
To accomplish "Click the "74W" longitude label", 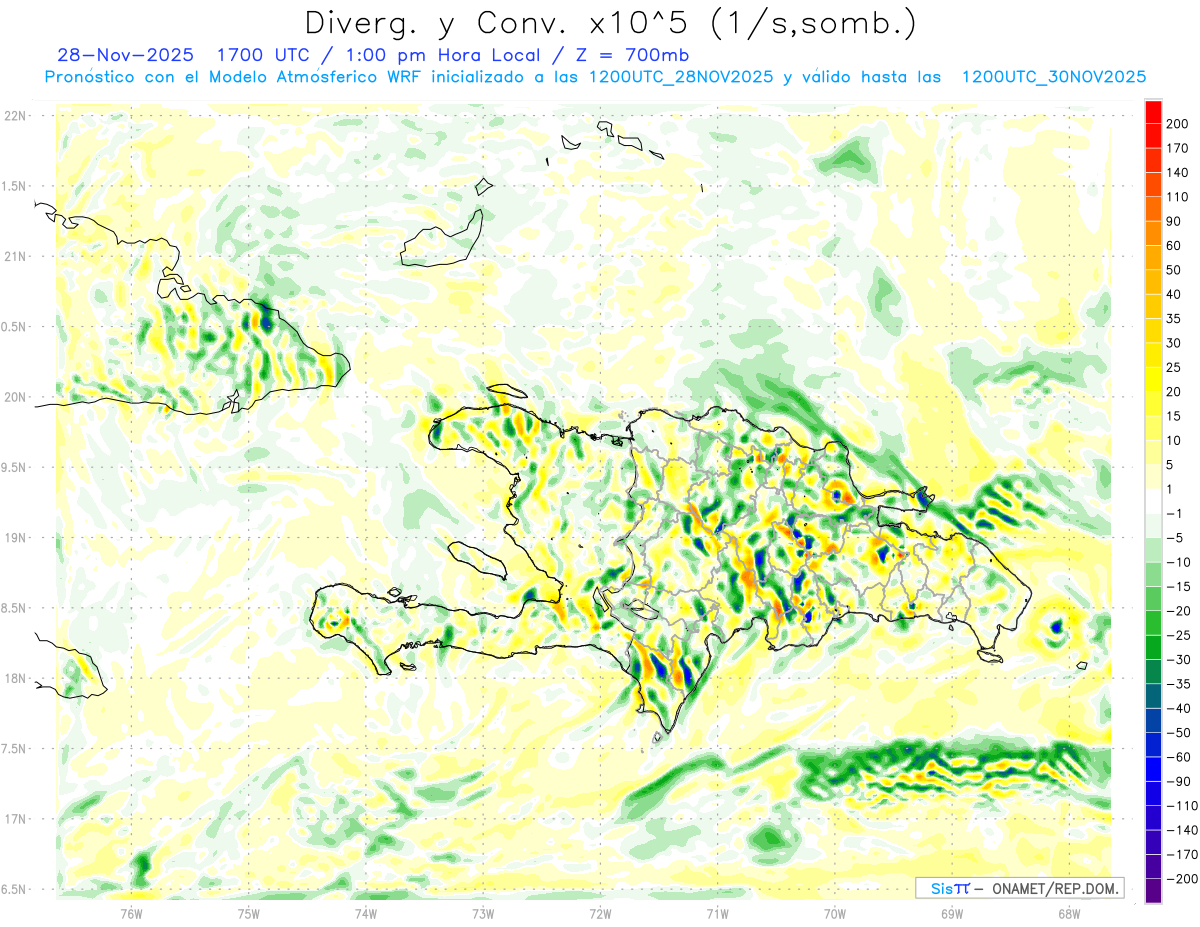I will [x=366, y=913].
